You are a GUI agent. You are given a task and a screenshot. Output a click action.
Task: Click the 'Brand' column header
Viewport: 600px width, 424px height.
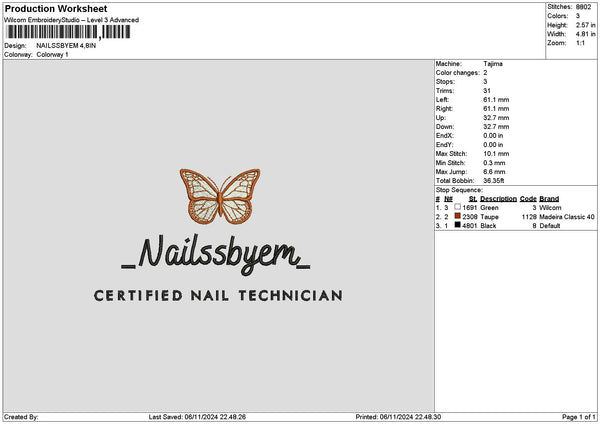(x=549, y=199)
